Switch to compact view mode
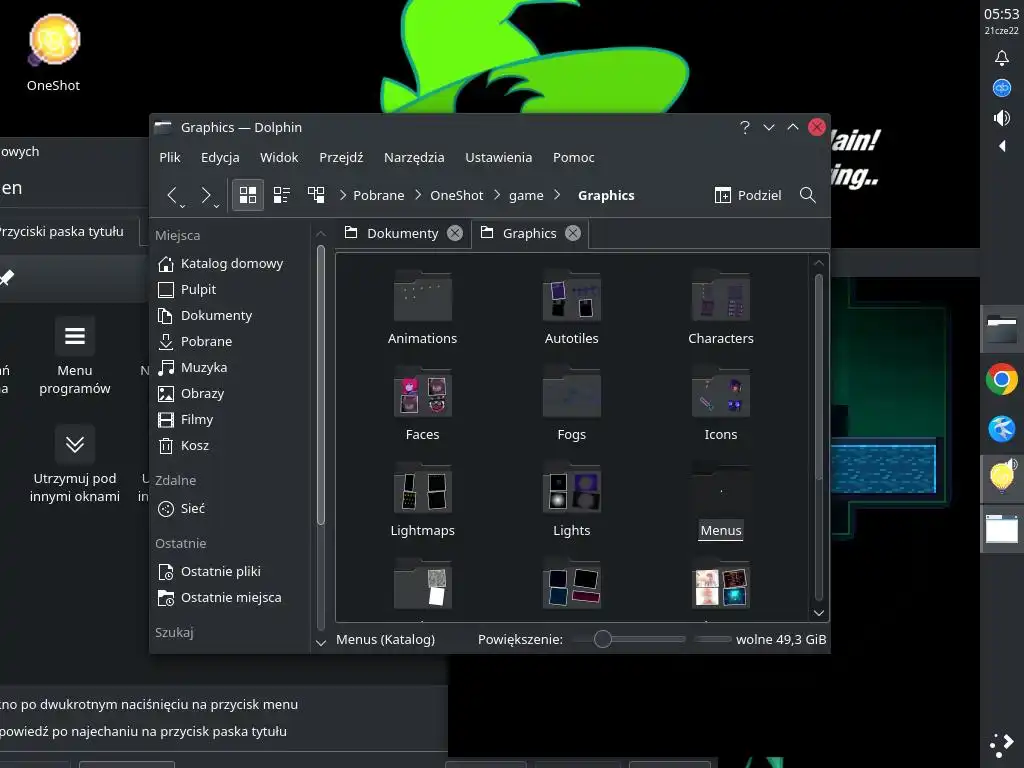Image resolution: width=1024 pixels, height=768 pixels. (281, 195)
